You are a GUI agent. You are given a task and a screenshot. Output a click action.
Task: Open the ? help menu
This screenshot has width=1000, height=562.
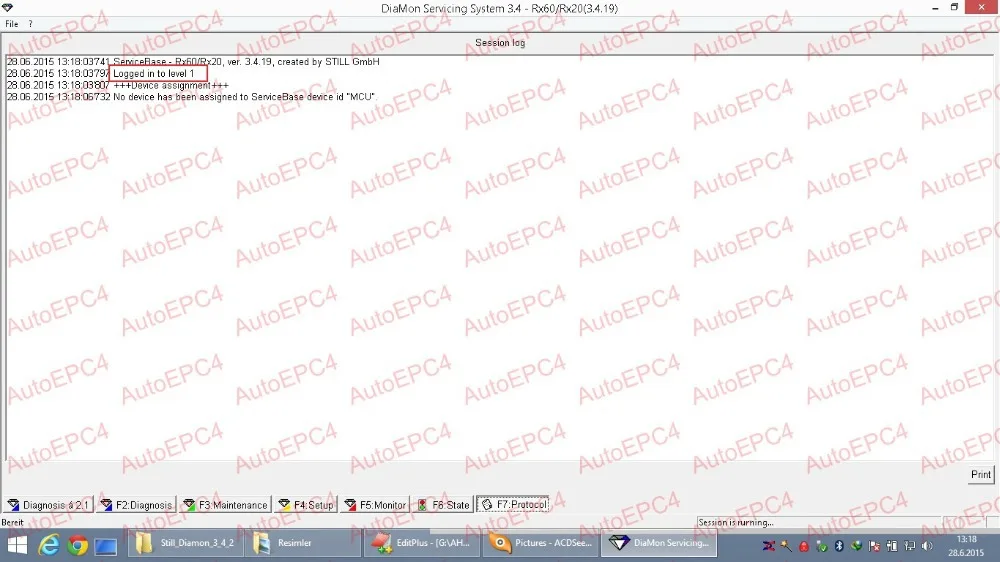click(x=30, y=24)
